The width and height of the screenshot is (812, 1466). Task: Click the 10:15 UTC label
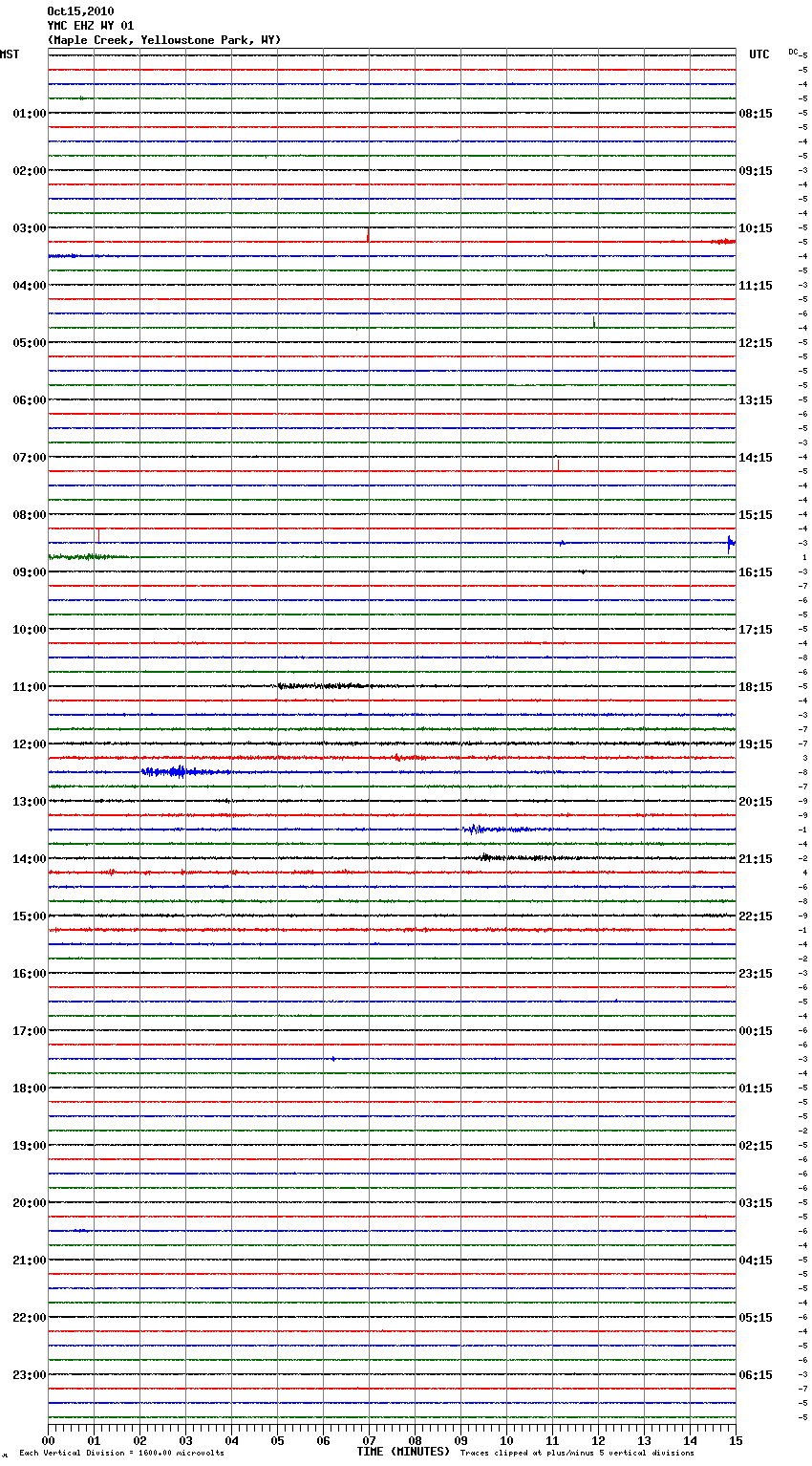756,228
